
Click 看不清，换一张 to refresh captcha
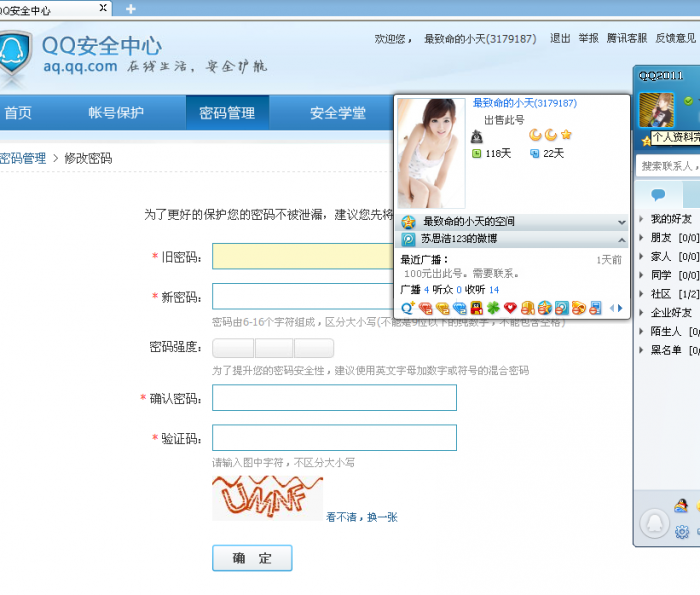point(362,517)
